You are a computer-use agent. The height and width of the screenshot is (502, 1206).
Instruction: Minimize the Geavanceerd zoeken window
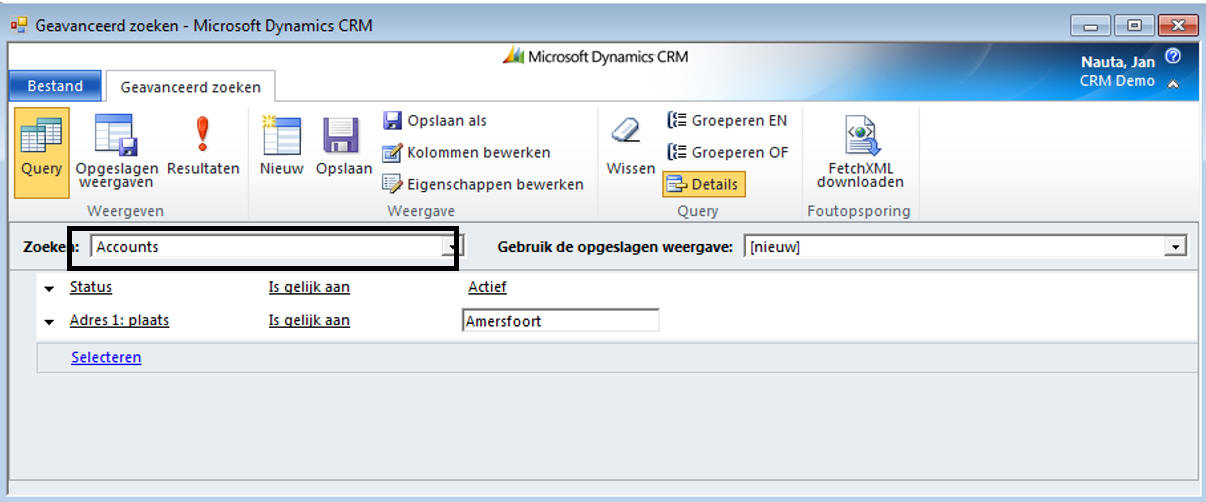click(x=1090, y=25)
